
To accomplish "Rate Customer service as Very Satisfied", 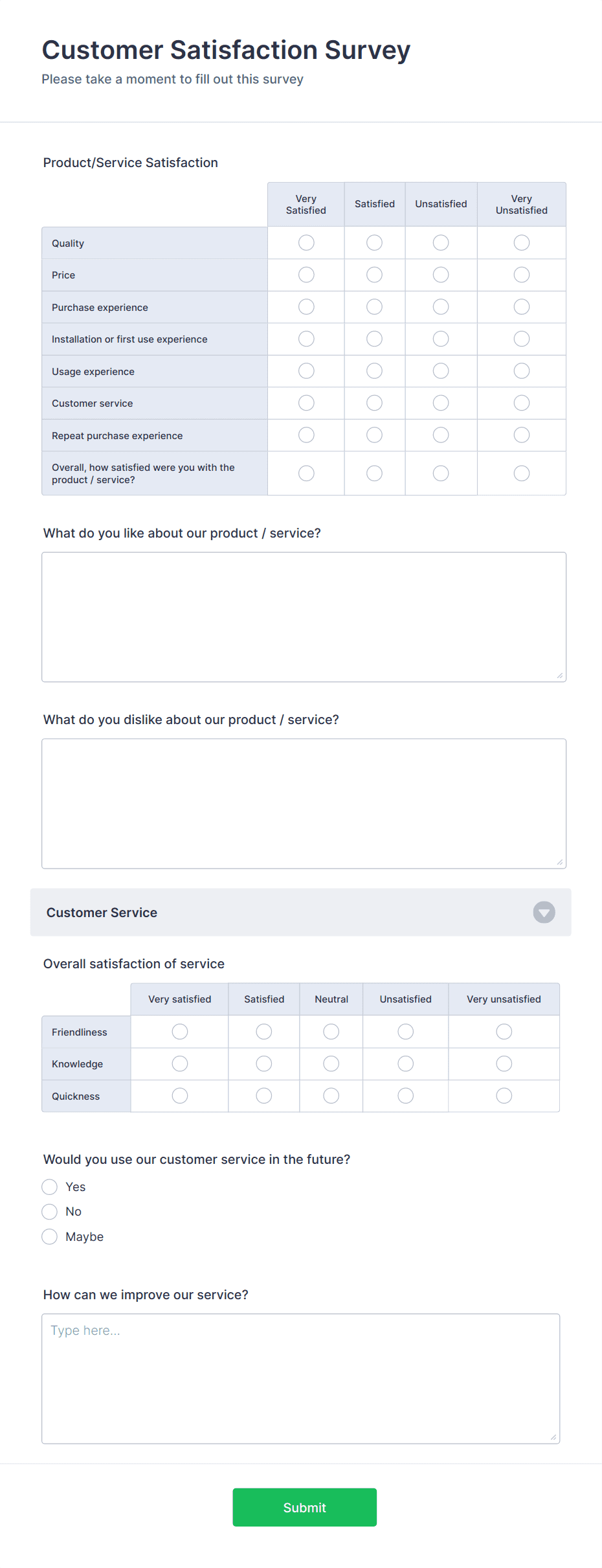I will pos(305,402).
